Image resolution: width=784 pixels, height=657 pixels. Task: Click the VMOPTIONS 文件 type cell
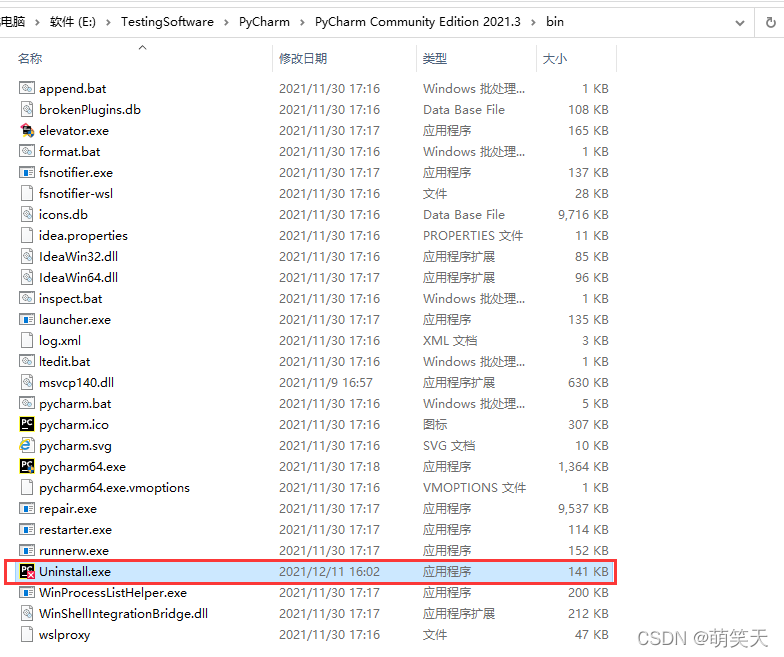(474, 488)
